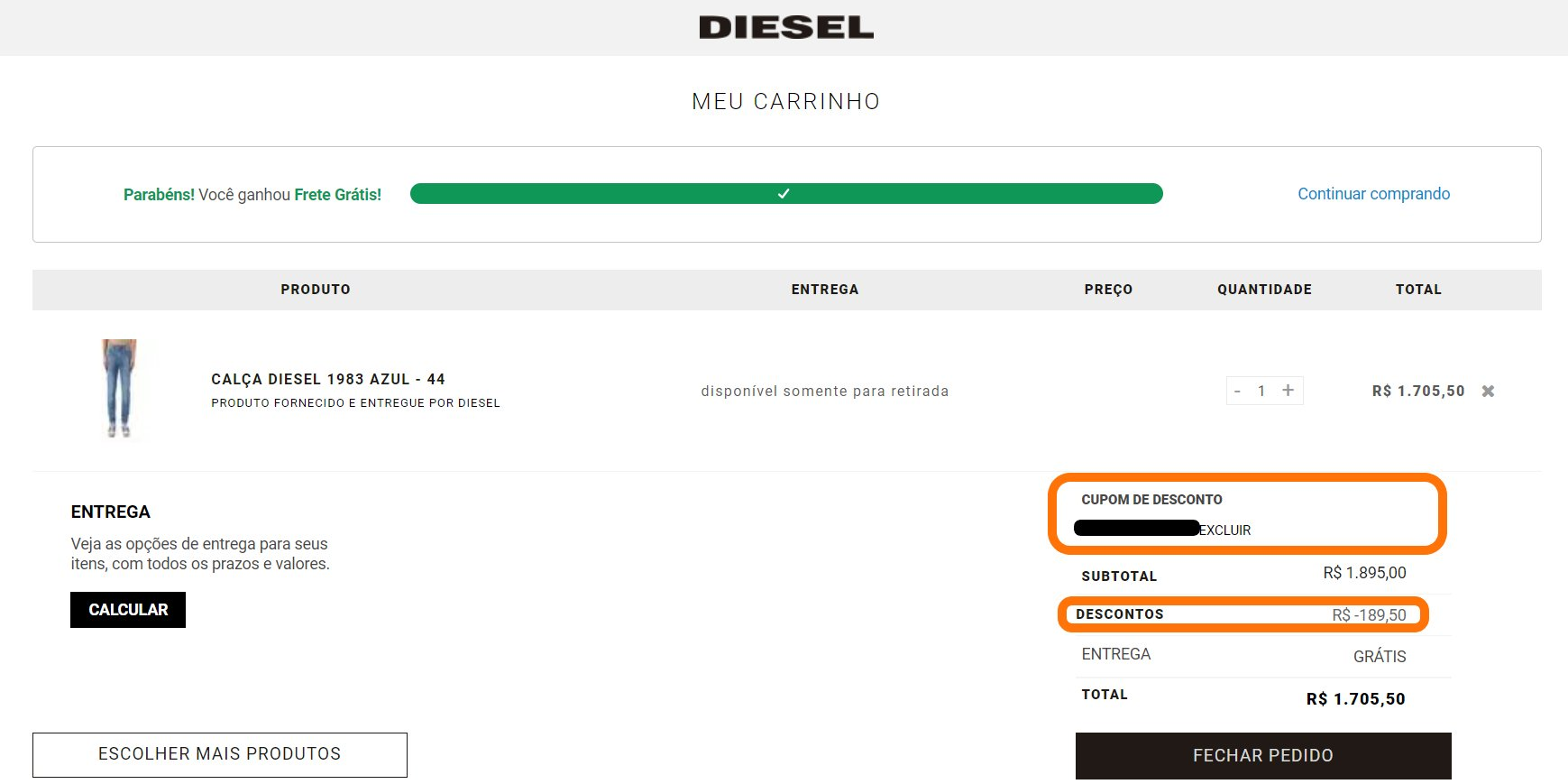The image size is (1568, 784).
Task: Decrease quantity with the minus button
Action: point(1237,391)
